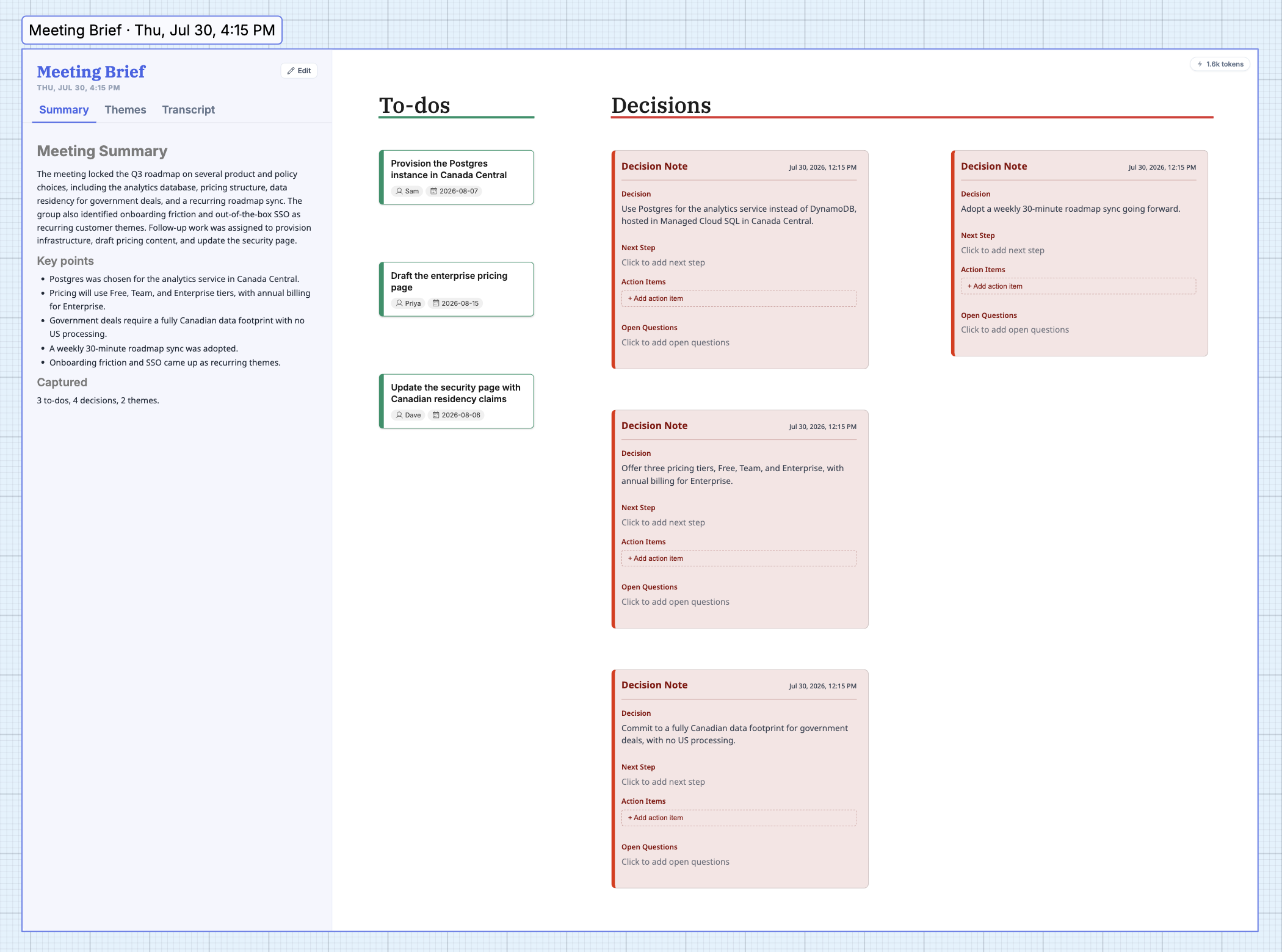Open the Update the security page to-do
The width and height of the screenshot is (1282, 952).
(x=456, y=401)
